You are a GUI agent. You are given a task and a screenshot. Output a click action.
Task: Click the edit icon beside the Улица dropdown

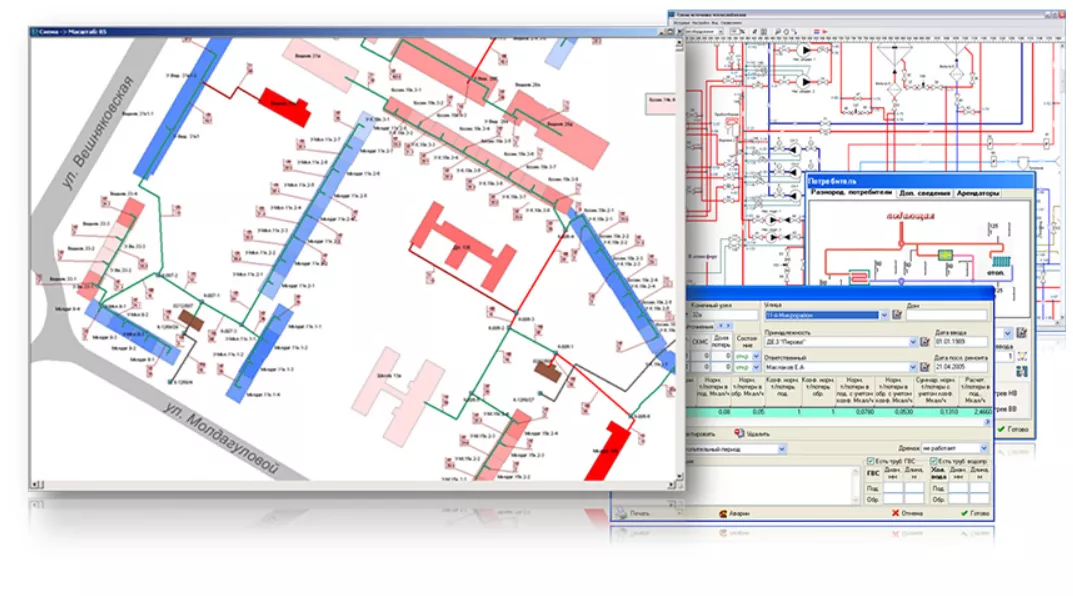coord(897,315)
